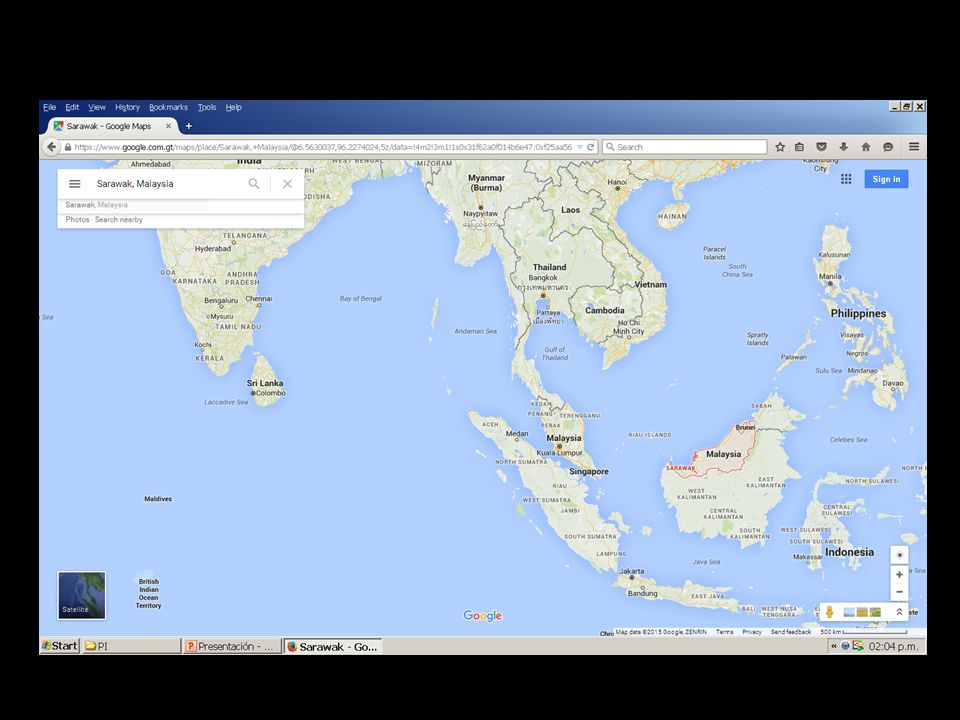Open the Edit menu
This screenshot has height=720, width=960.
tap(72, 107)
